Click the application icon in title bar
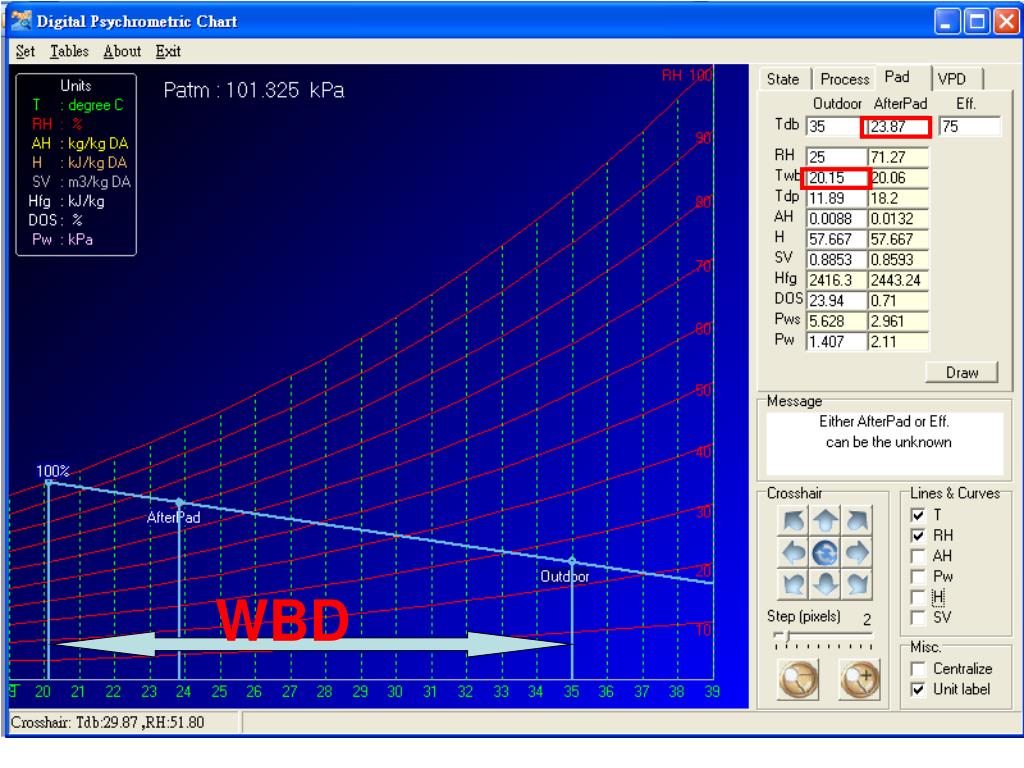Screen dimensions: 1024x768 [x=21, y=20]
